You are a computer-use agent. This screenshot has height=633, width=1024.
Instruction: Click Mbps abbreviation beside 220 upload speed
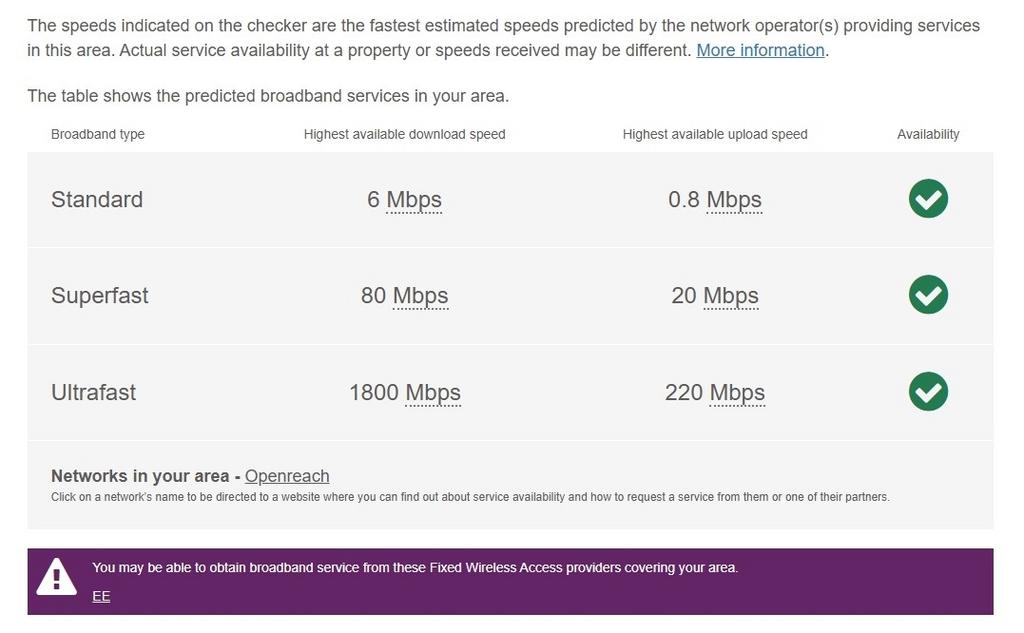click(737, 393)
